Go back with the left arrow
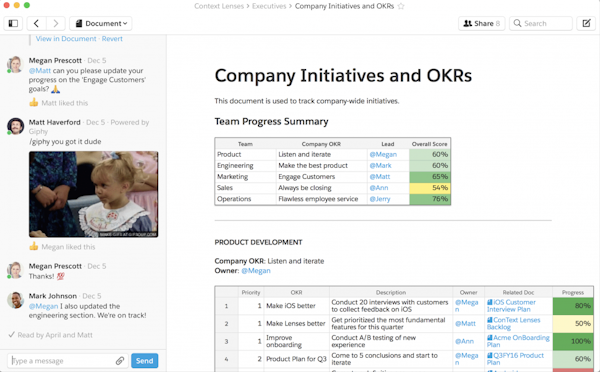The height and width of the screenshot is (372, 600). [x=37, y=23]
